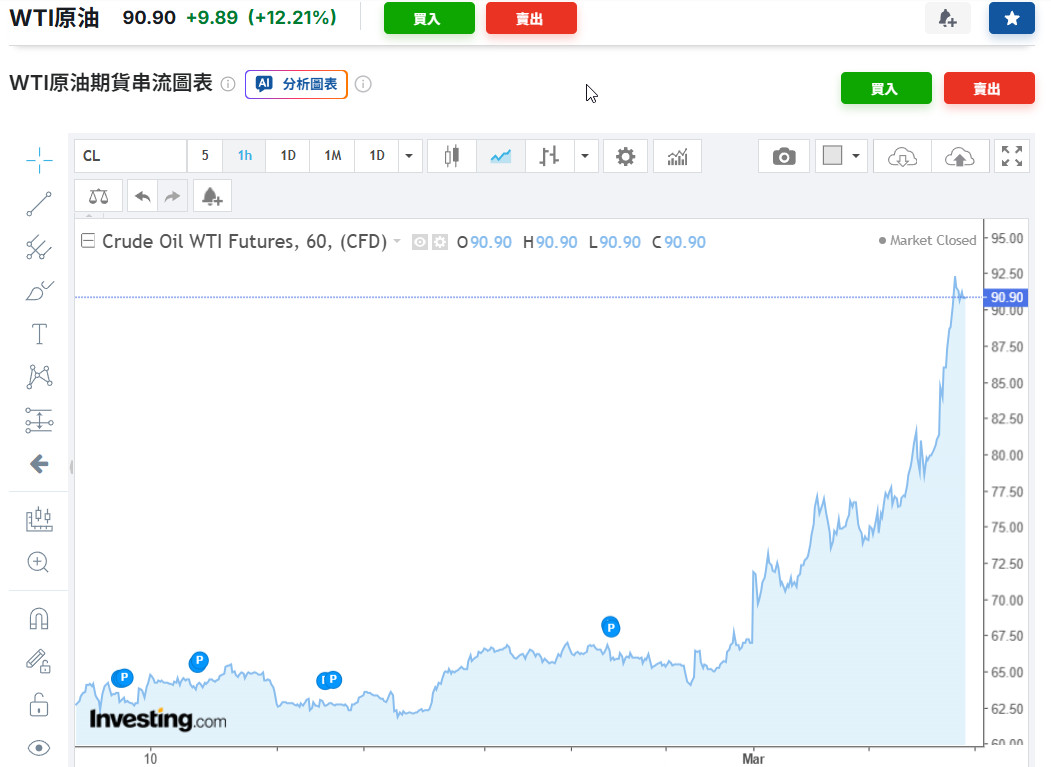Switch to the 1M interval

[x=332, y=156]
